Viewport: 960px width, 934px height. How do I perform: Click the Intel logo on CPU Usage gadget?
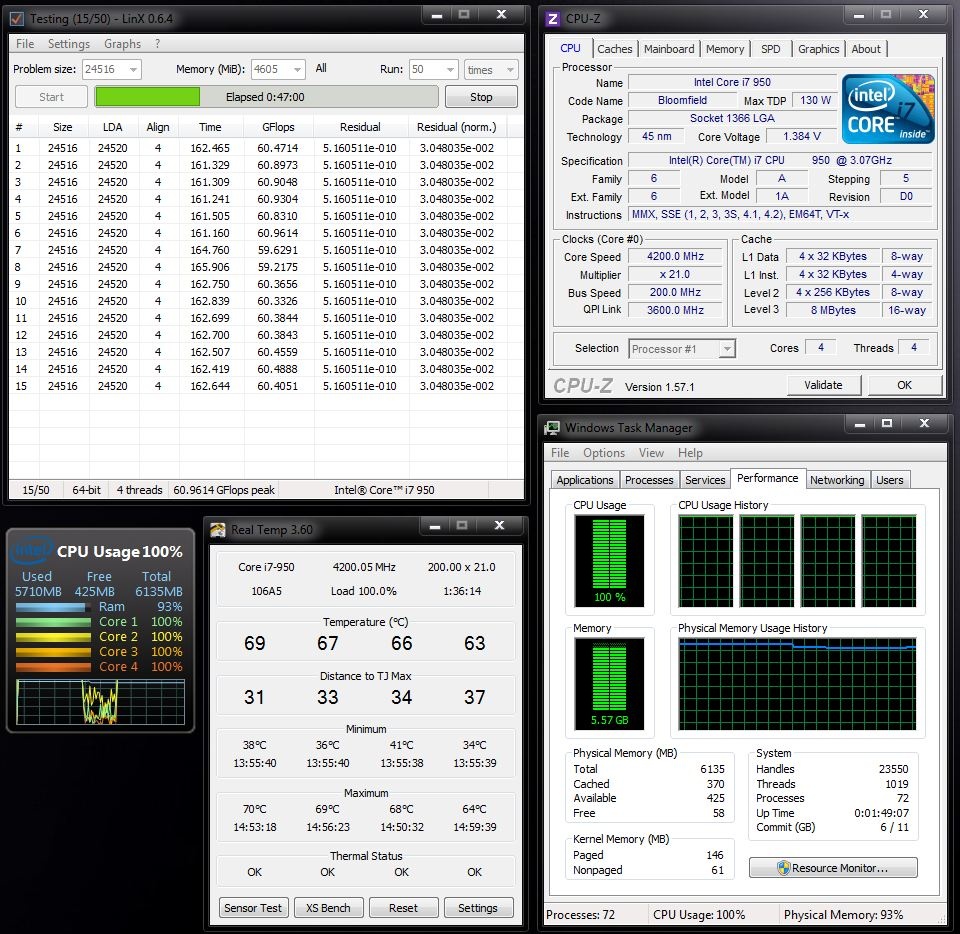tap(32, 551)
